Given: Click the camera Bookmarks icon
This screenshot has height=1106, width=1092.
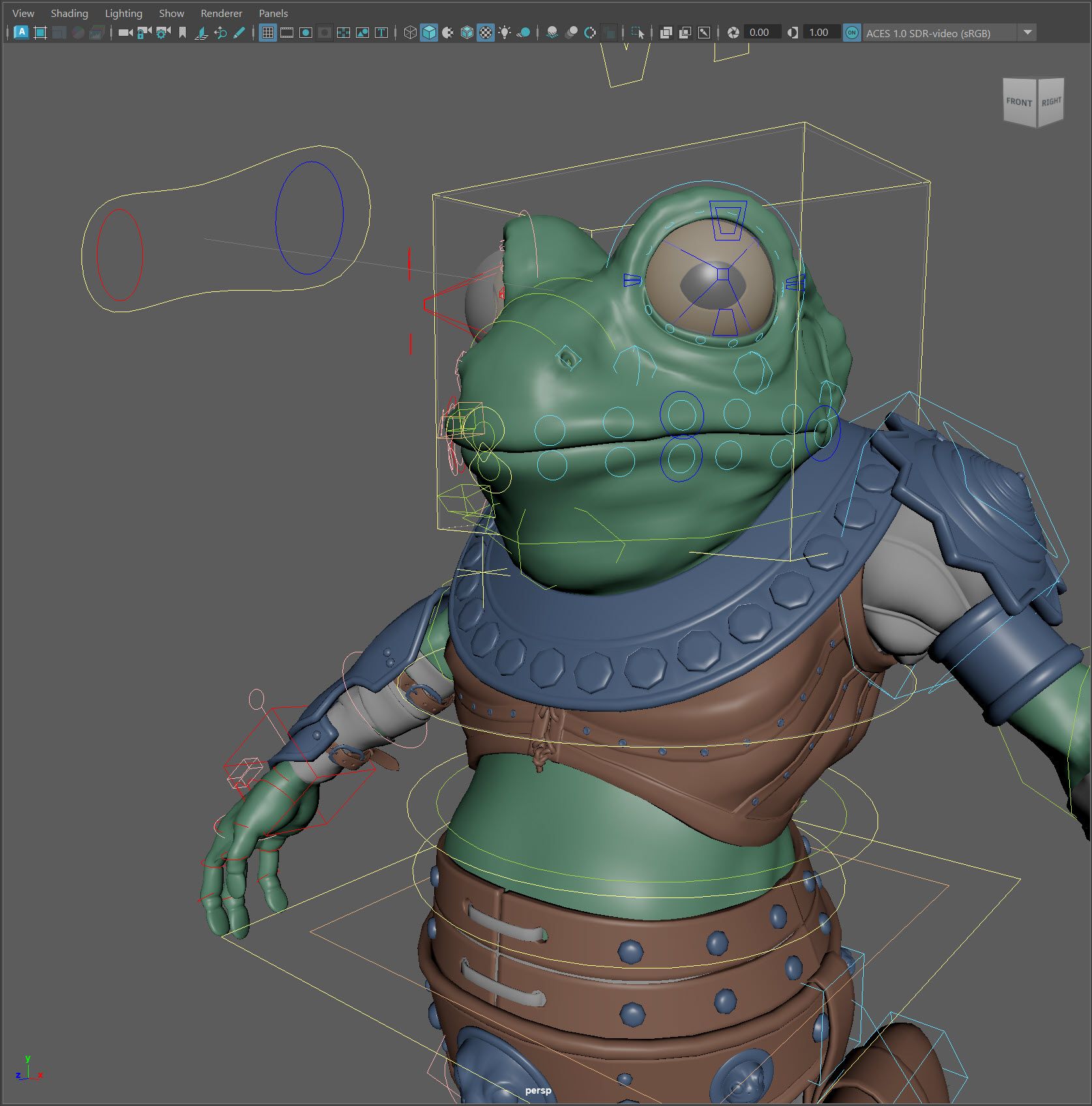Looking at the screenshot, I should click(x=183, y=32).
